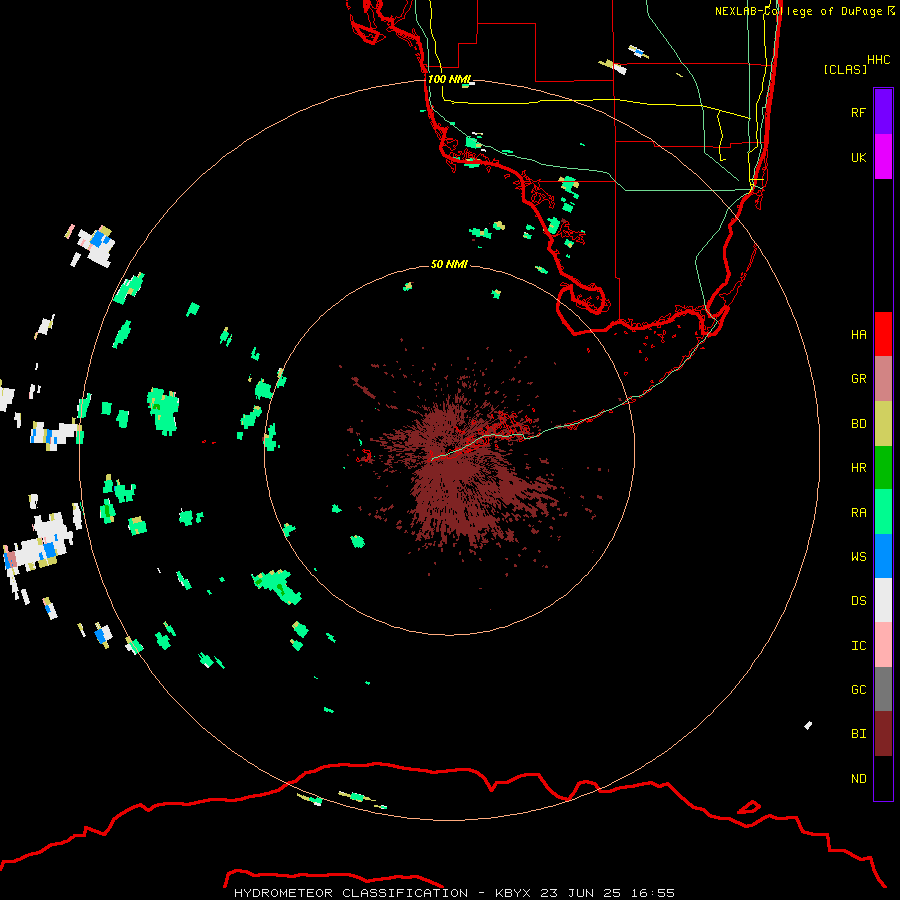
Task: Click the 50 NMI range ring label
Action: pyautogui.click(x=449, y=264)
